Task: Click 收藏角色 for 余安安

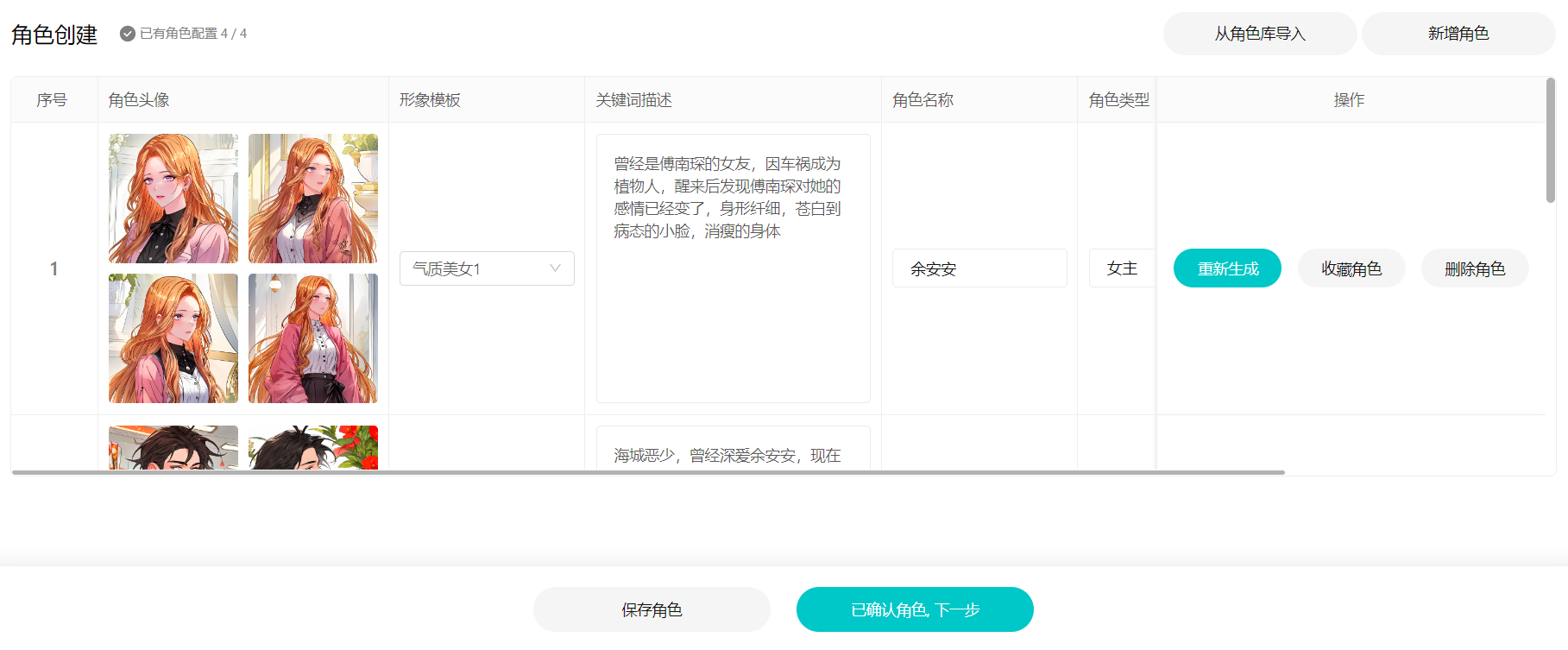Action: (1351, 268)
